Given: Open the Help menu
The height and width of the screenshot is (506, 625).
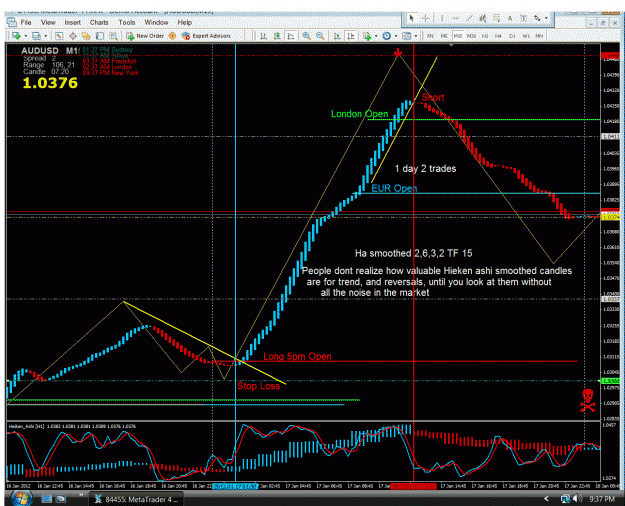Looking at the screenshot, I should (x=184, y=23).
